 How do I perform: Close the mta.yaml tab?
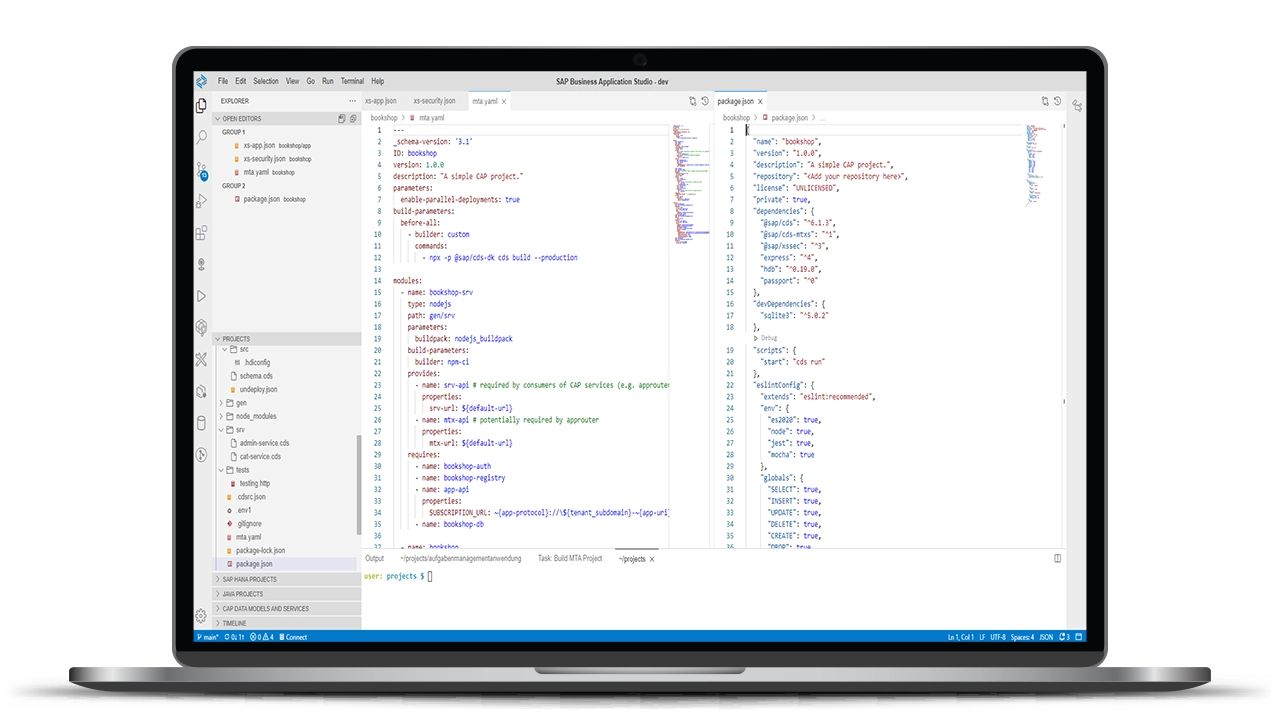(x=505, y=101)
